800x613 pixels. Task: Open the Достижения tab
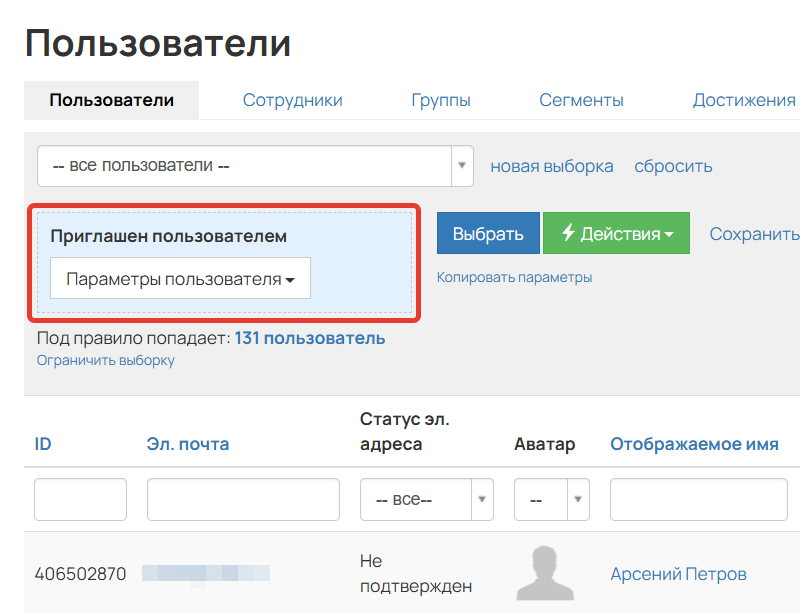tap(744, 100)
